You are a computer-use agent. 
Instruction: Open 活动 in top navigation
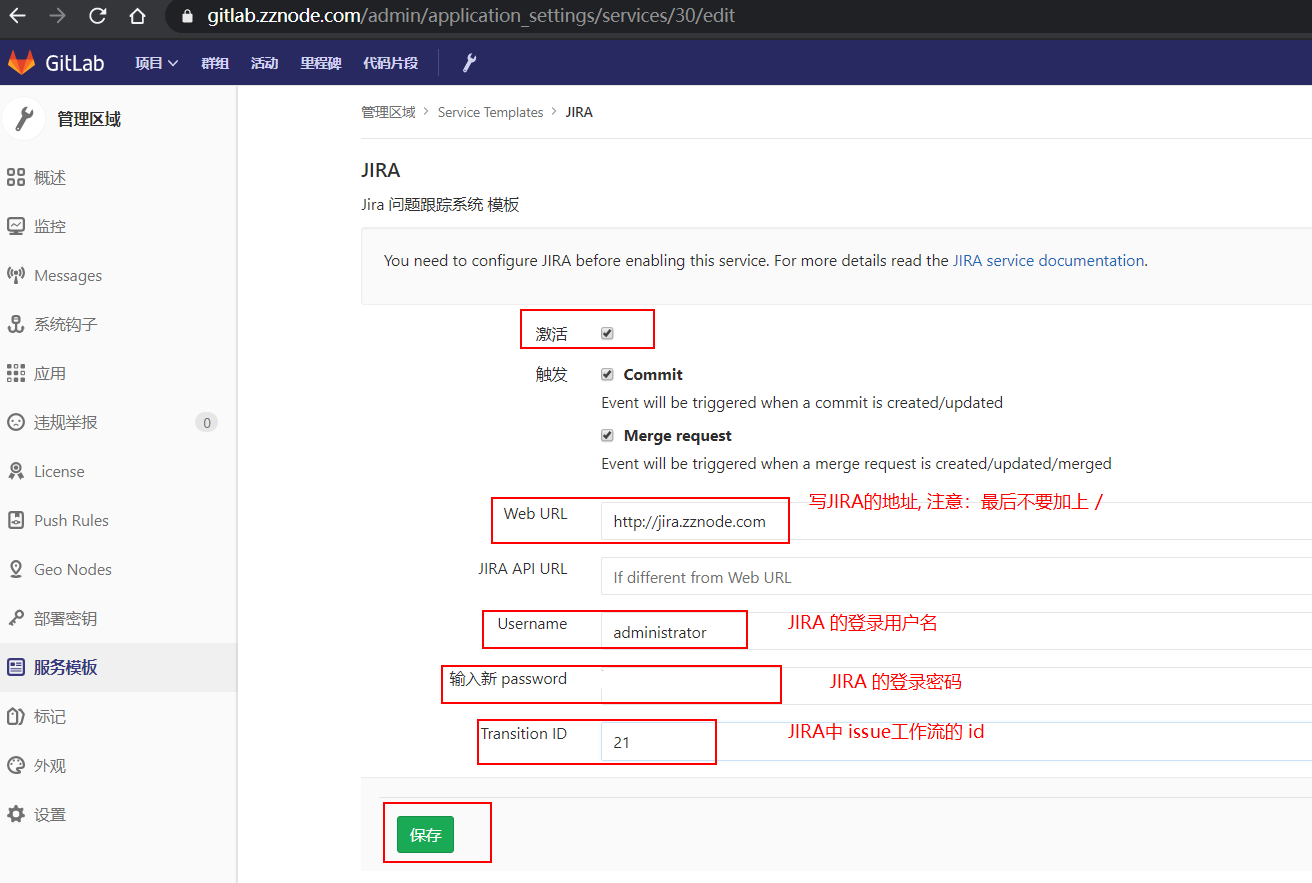click(265, 63)
